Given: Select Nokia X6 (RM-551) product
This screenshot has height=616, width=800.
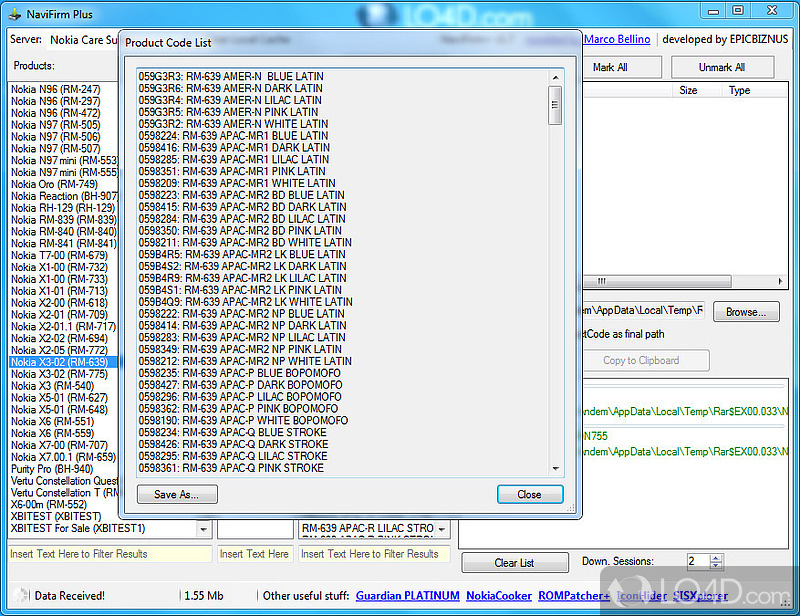Looking at the screenshot, I should 53,422.
